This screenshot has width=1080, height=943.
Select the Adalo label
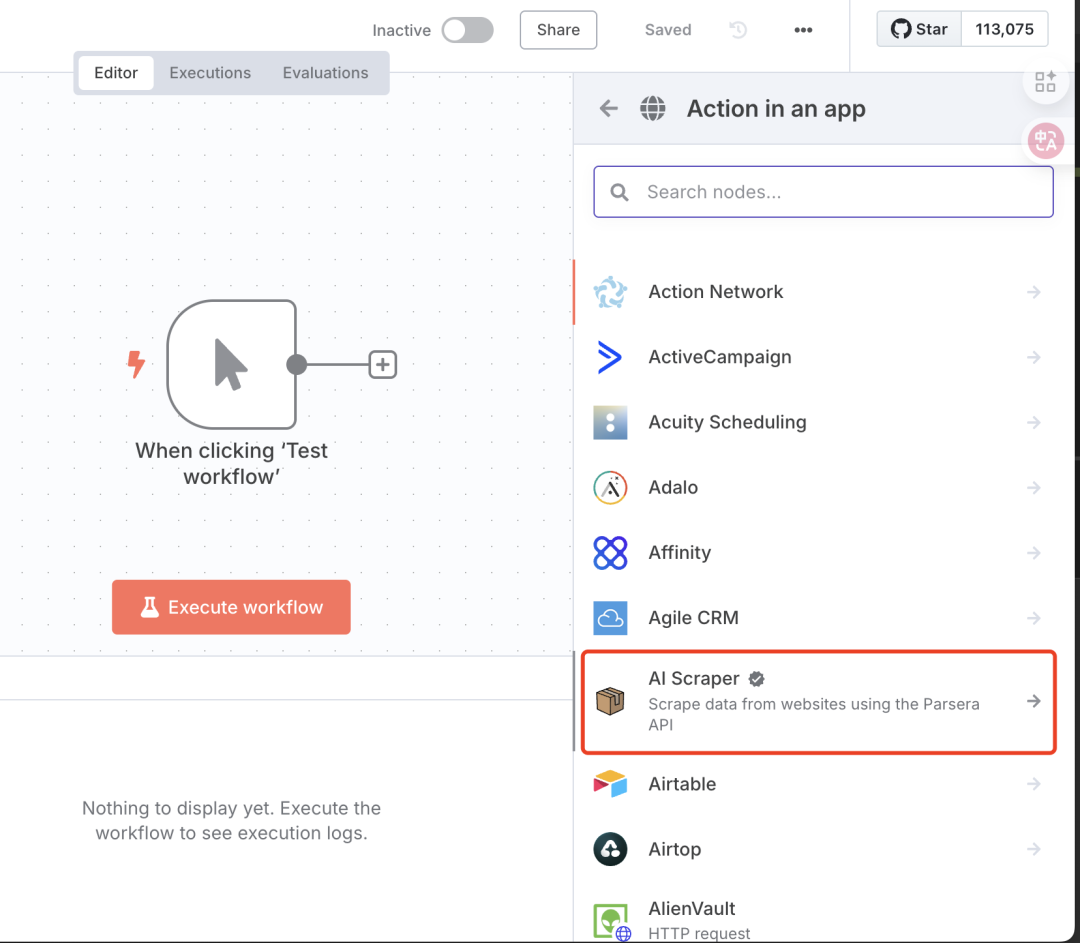(673, 487)
